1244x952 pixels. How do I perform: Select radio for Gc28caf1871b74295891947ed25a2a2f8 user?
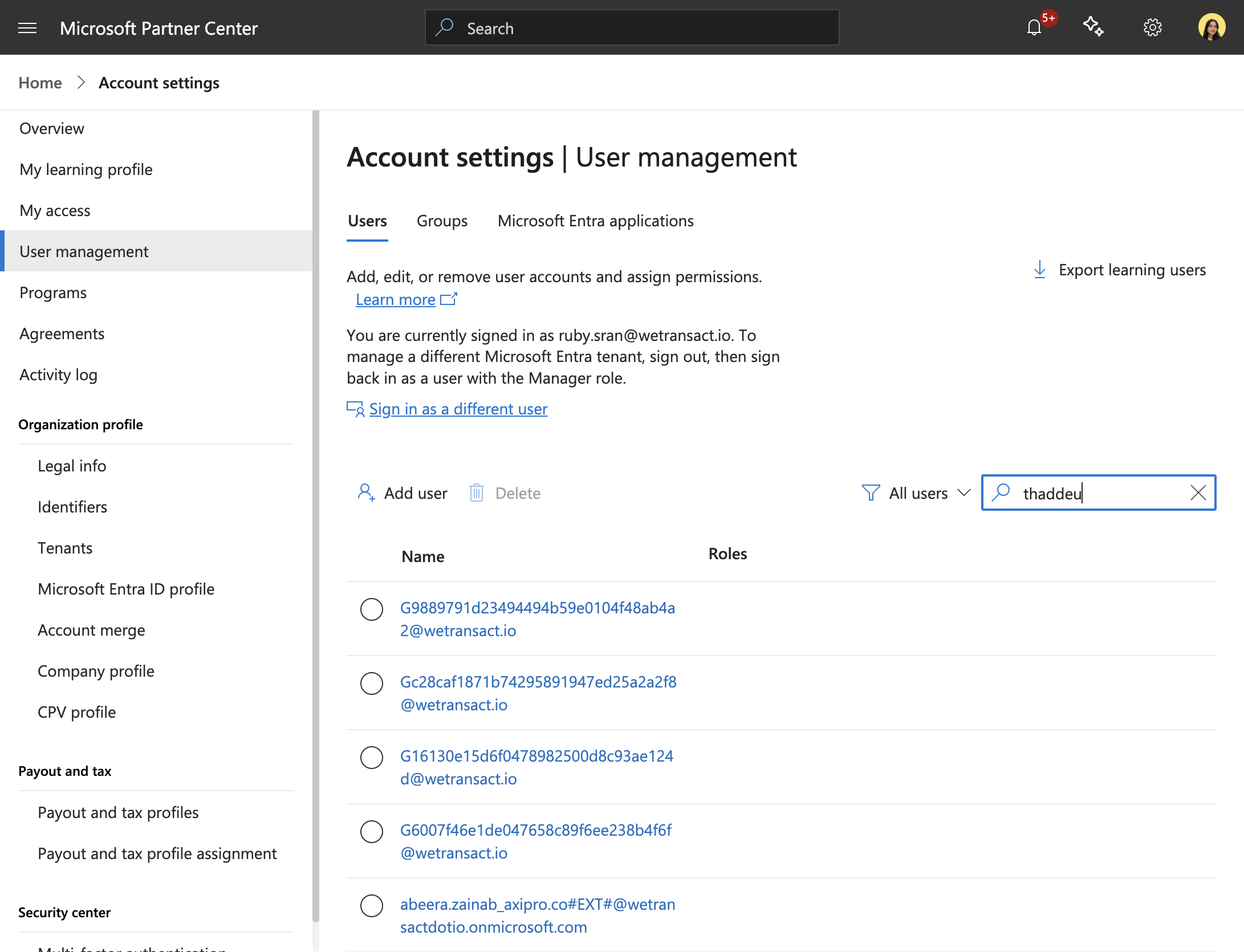pos(372,684)
